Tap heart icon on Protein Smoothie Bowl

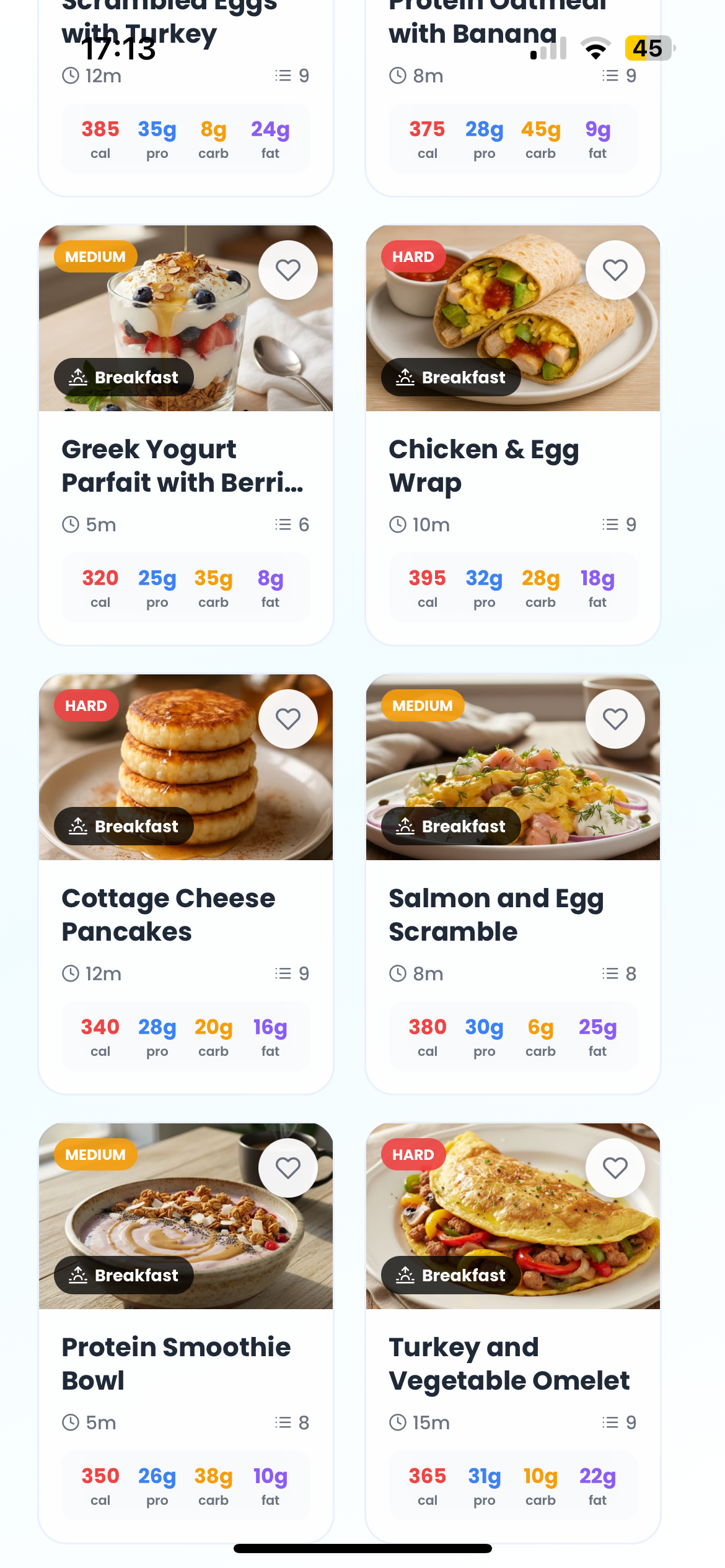[x=288, y=1168]
